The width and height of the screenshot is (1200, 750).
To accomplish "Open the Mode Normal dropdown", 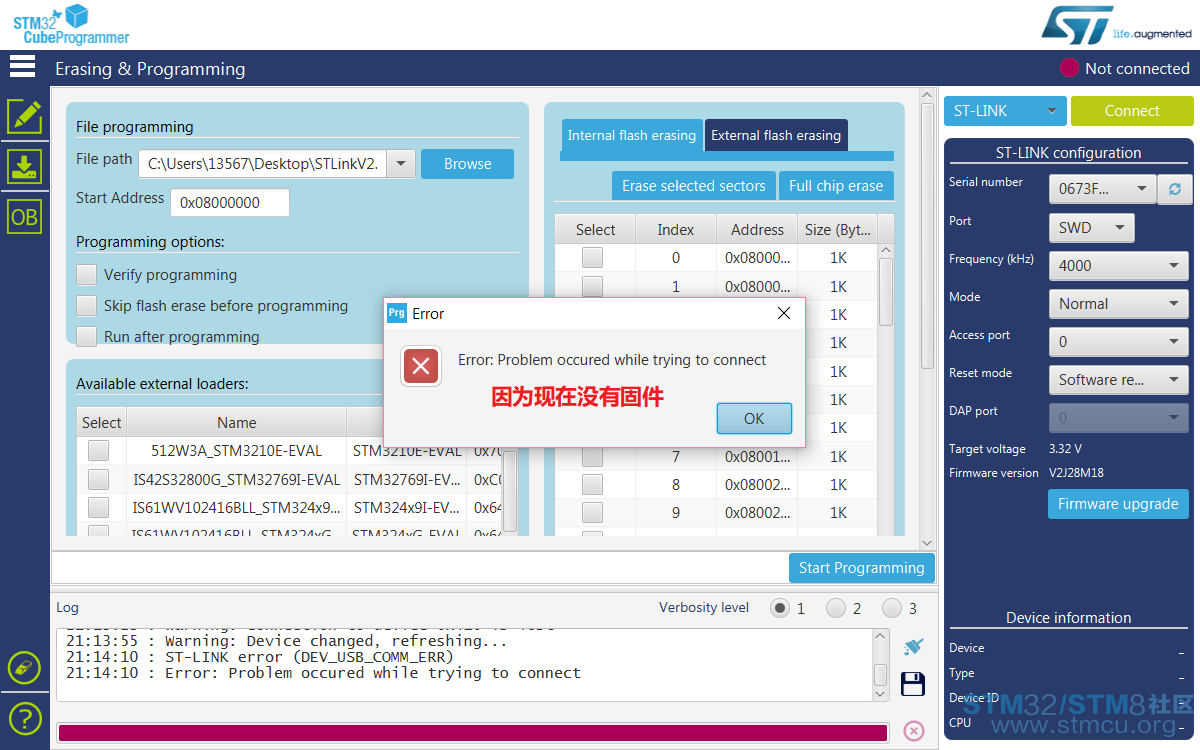I will coord(1118,304).
